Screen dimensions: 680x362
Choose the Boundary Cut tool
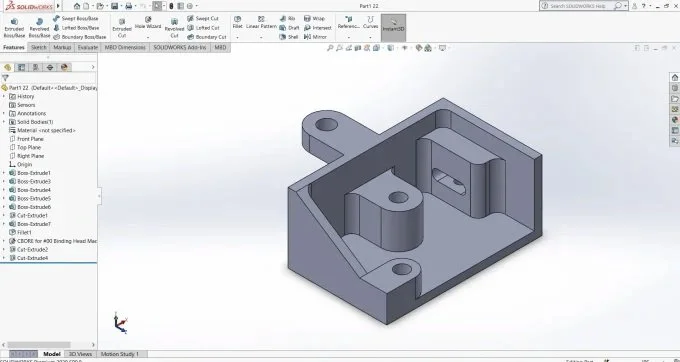[207, 37]
